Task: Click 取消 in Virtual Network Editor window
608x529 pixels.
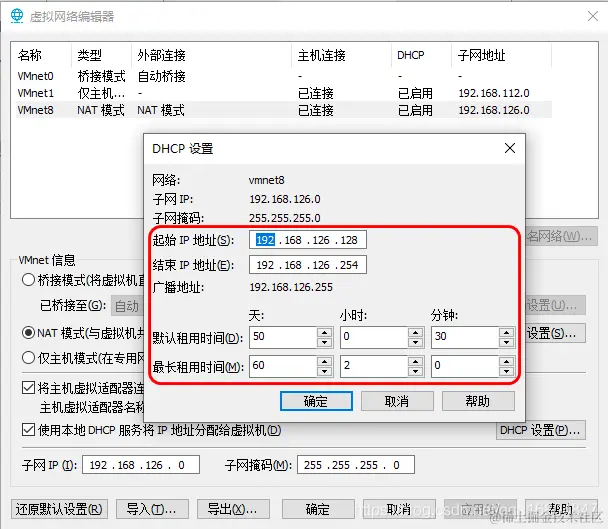Action: pyautogui.click(x=399, y=509)
